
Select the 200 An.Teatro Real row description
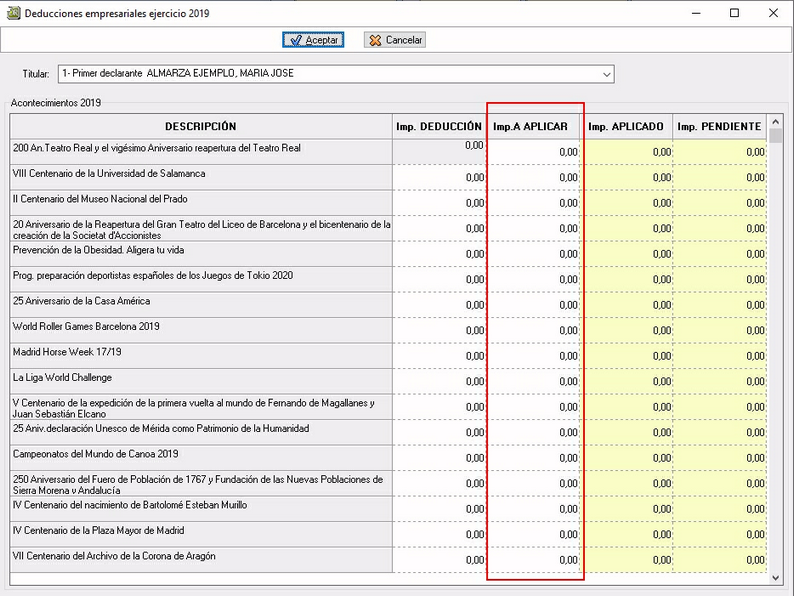point(201,152)
